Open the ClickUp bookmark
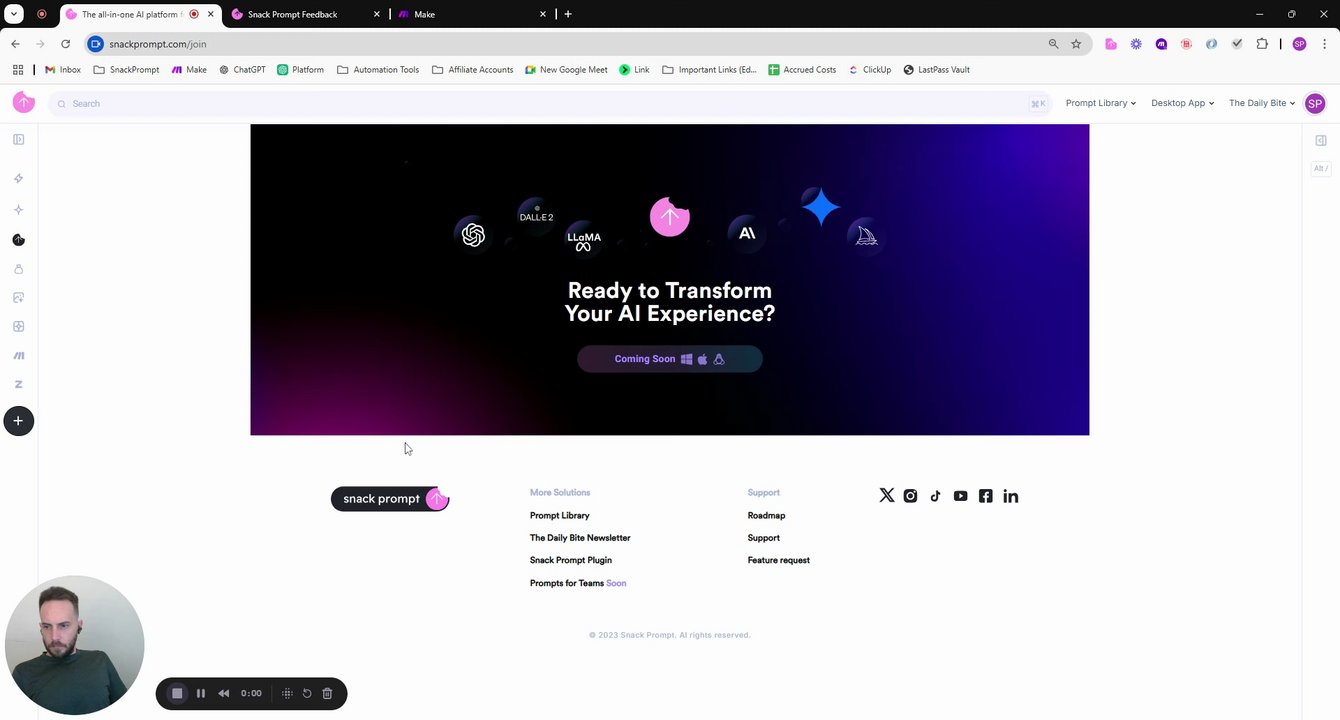Image resolution: width=1340 pixels, height=720 pixels. pyautogui.click(x=869, y=70)
